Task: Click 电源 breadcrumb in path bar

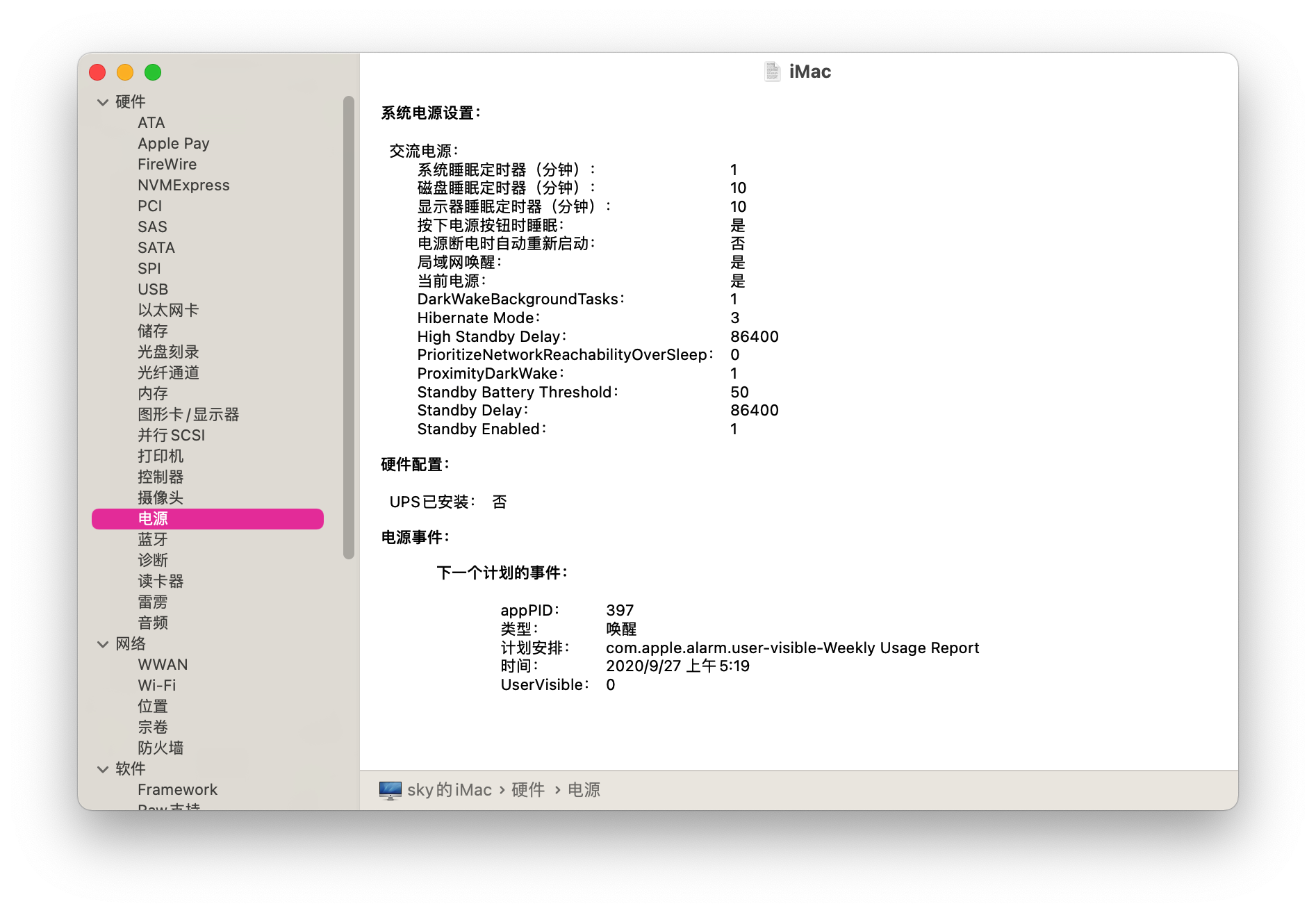Action: [x=584, y=790]
